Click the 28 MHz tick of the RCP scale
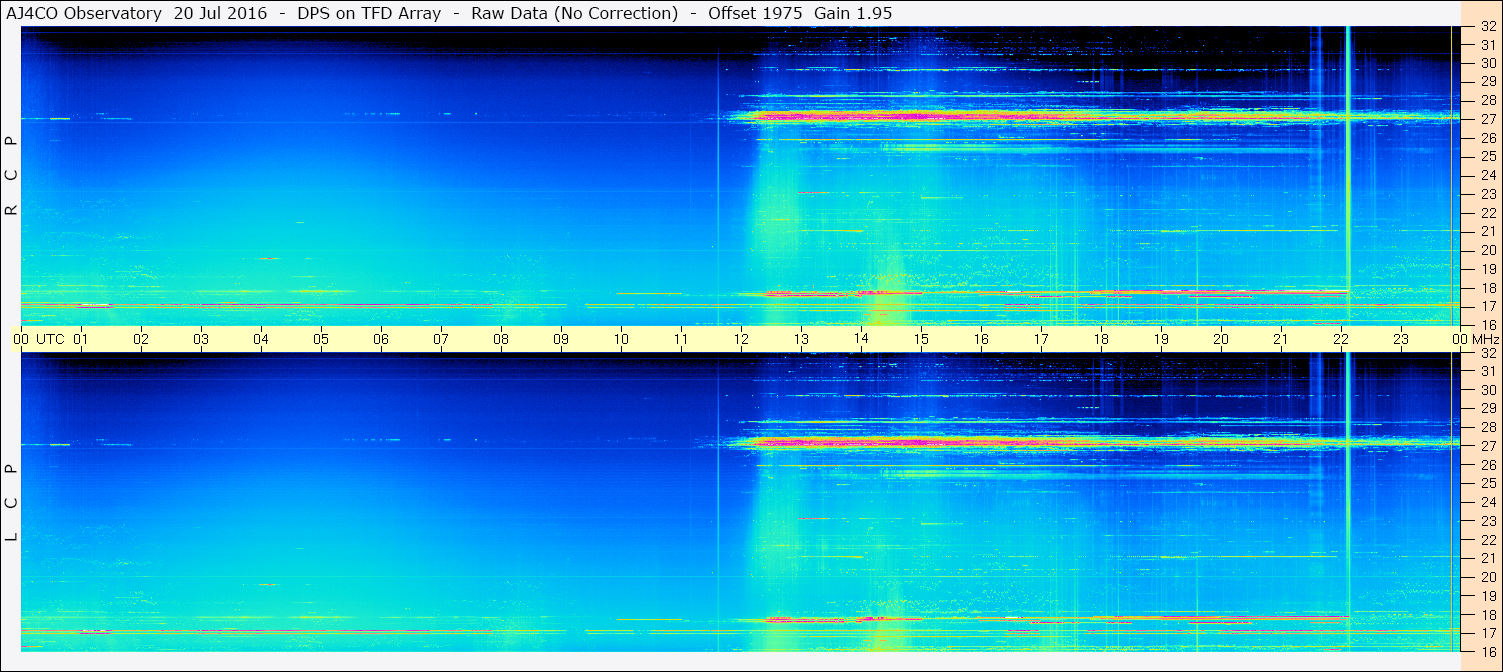1503x672 pixels. coord(1487,101)
